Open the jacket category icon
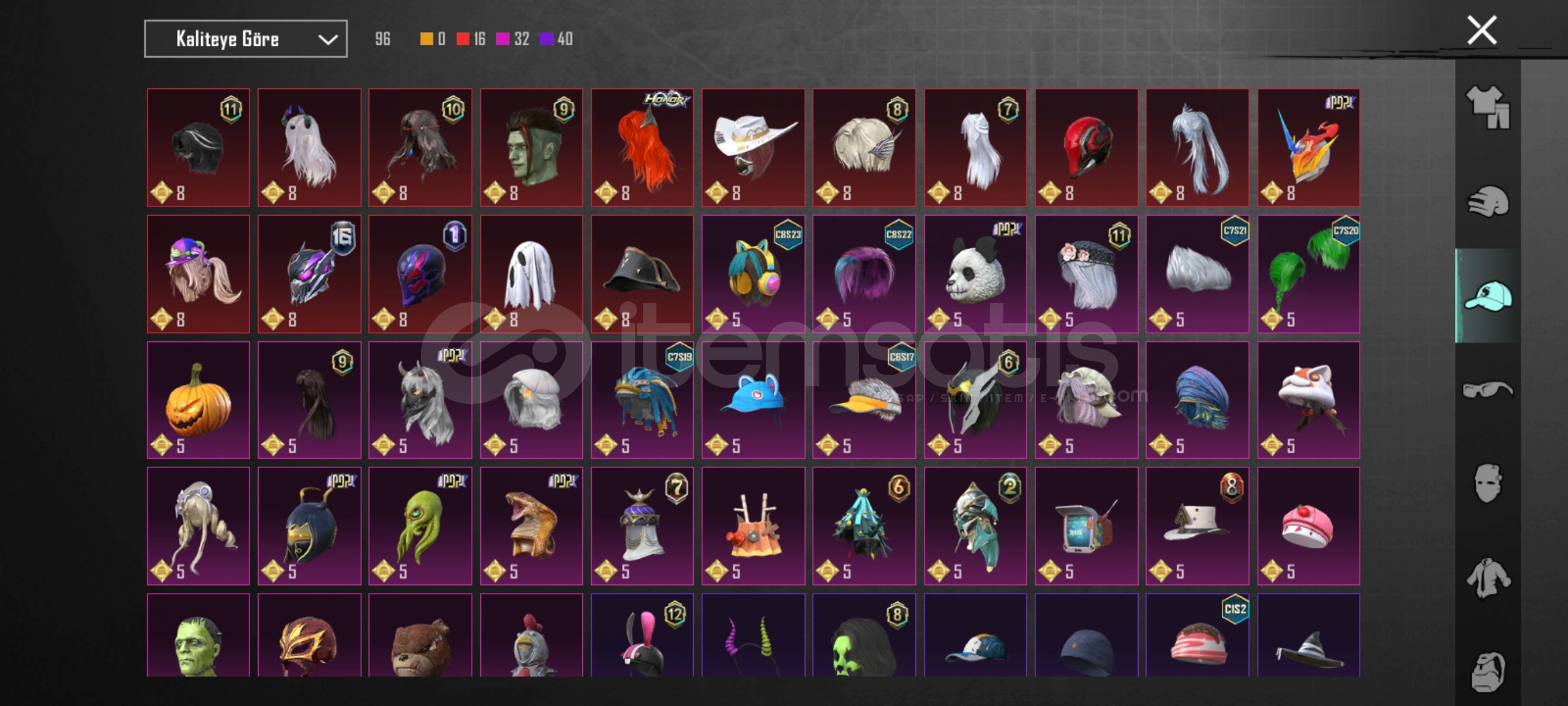 (1488, 577)
